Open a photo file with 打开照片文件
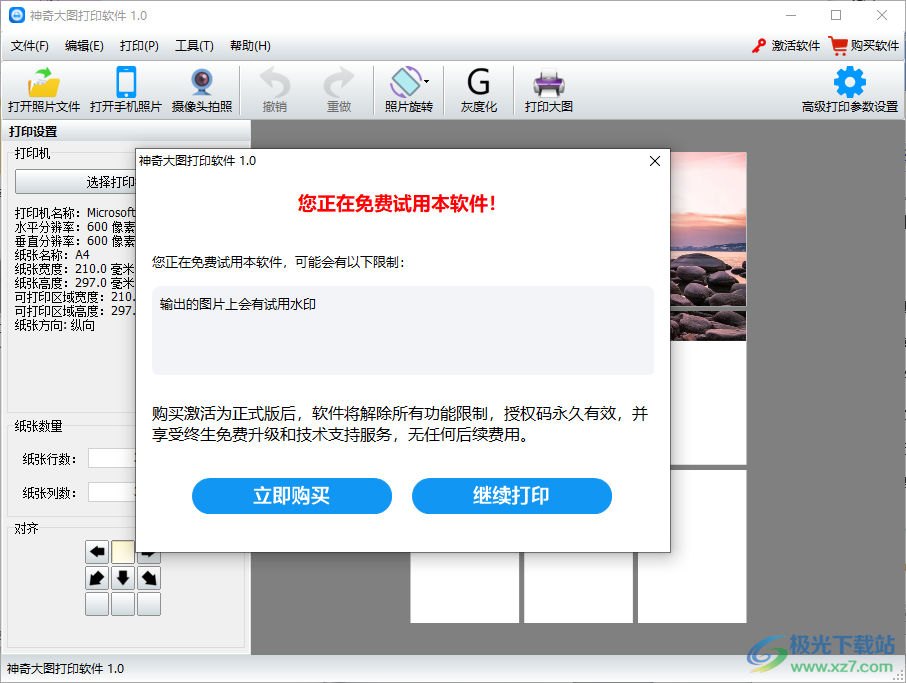This screenshot has width=906, height=683. [42, 90]
